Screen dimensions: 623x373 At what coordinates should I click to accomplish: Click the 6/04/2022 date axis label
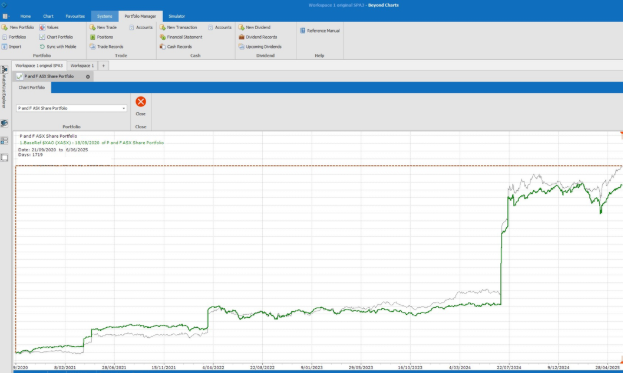click(x=213, y=367)
